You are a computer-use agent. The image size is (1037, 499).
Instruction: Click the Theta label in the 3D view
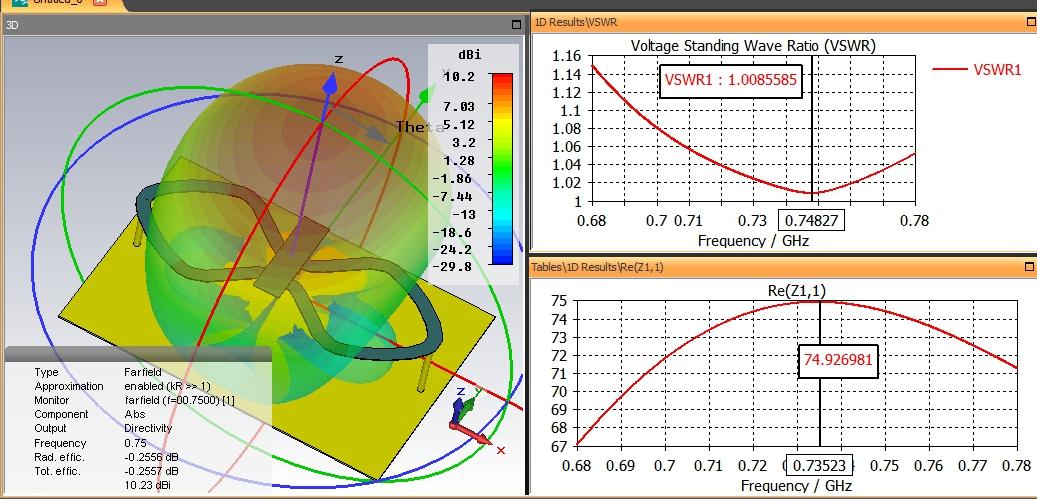point(420,127)
